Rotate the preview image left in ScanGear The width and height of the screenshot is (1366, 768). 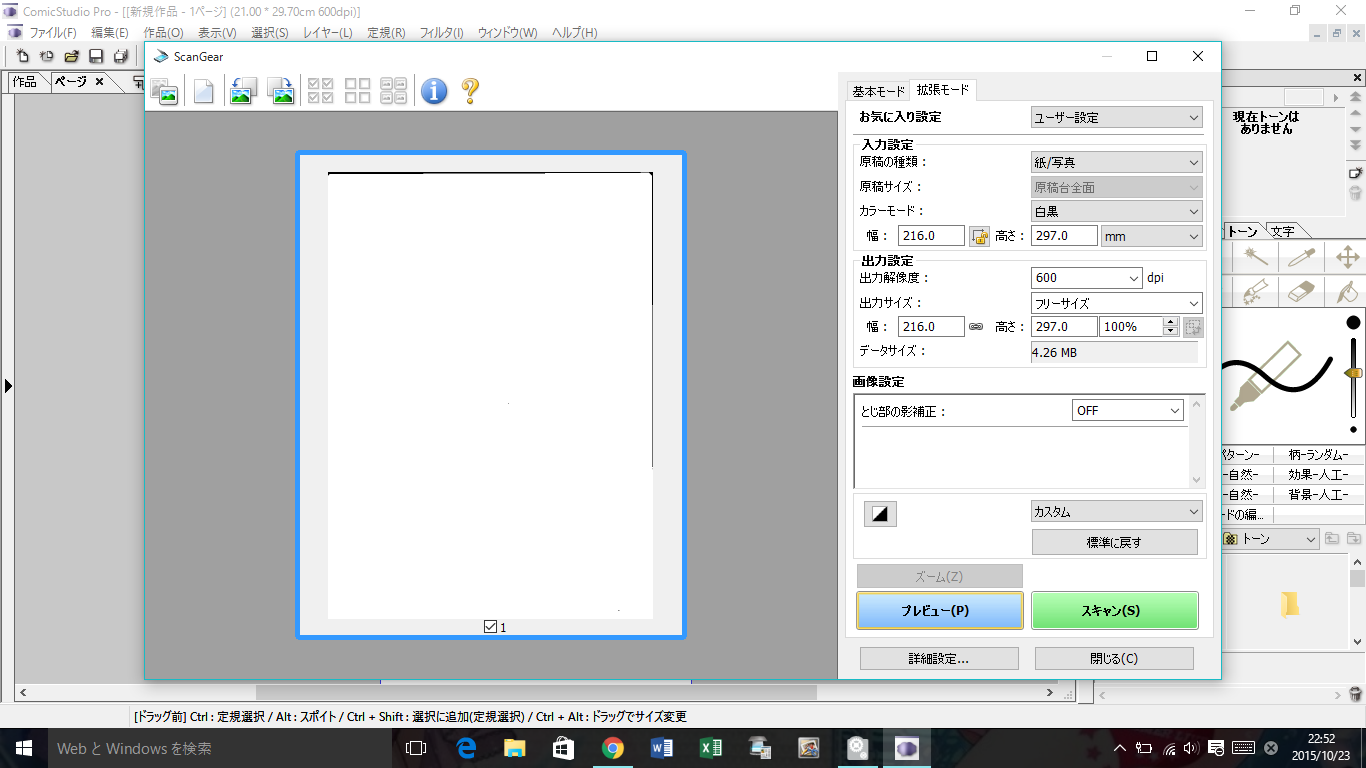click(x=243, y=91)
